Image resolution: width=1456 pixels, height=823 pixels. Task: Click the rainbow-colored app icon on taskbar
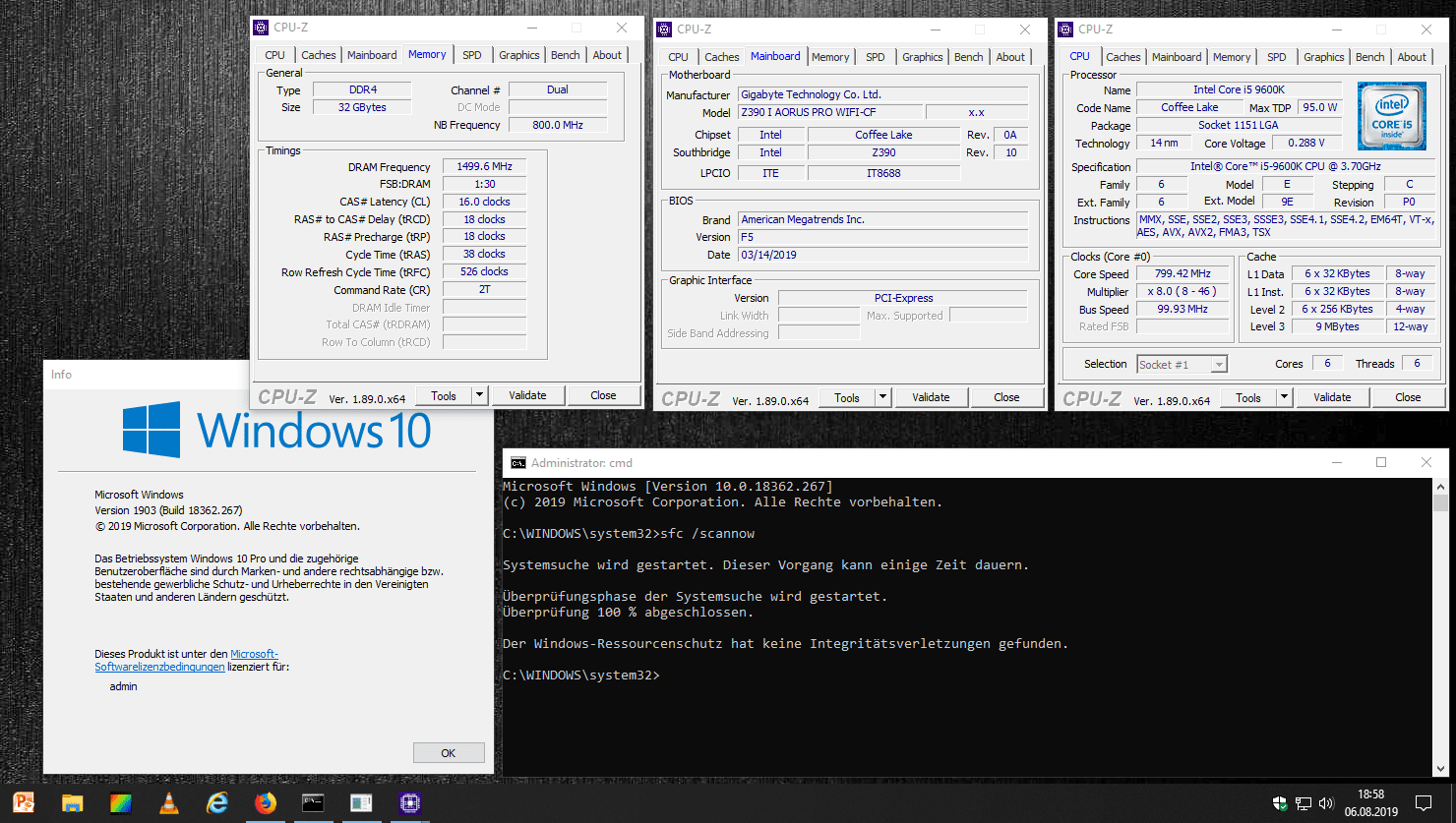tap(120, 802)
